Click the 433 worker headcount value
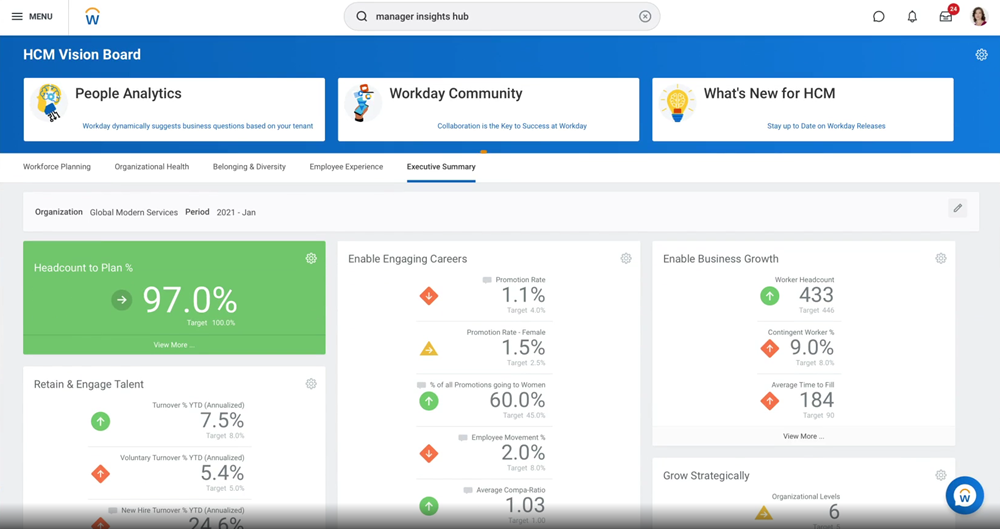This screenshot has width=1000, height=529. point(816,295)
